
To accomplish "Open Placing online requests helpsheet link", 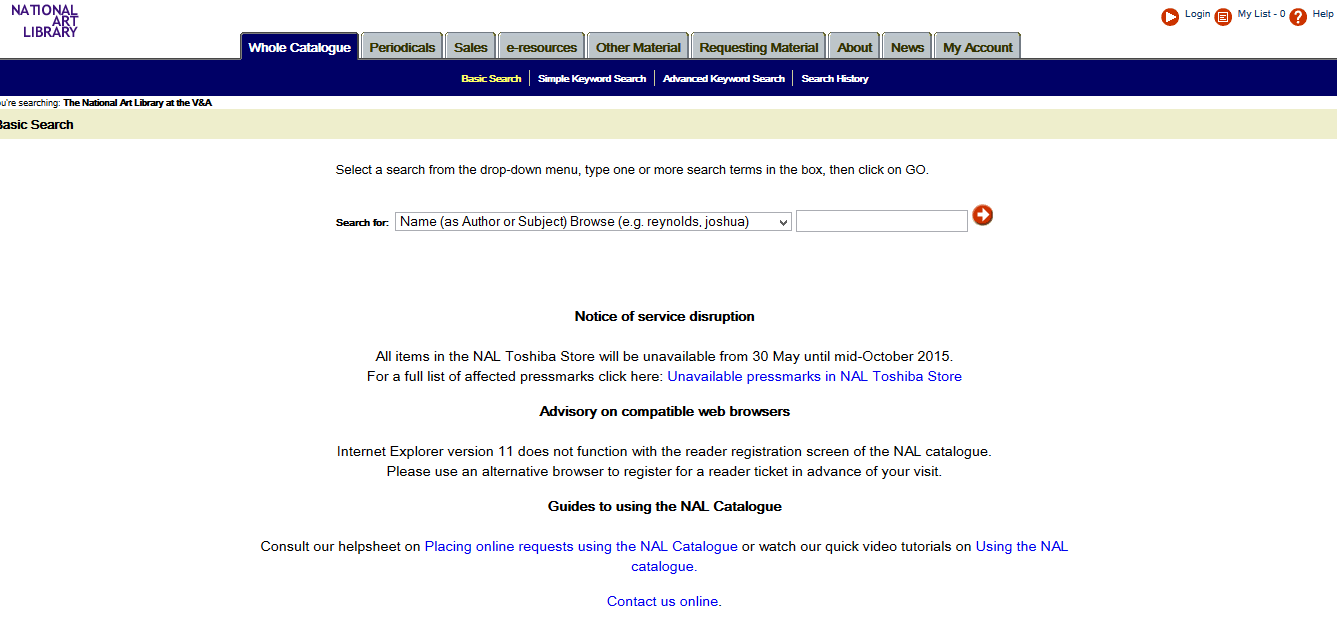I will tap(581, 546).
